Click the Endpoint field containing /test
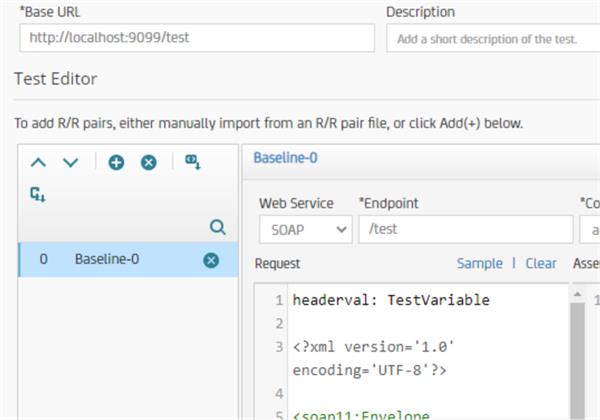 (466, 229)
